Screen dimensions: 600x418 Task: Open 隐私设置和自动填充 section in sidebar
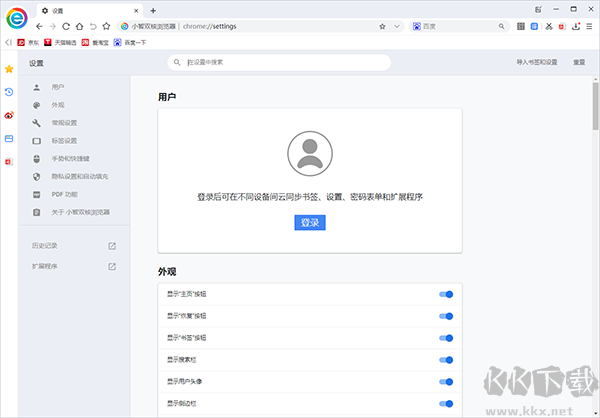(x=78, y=176)
